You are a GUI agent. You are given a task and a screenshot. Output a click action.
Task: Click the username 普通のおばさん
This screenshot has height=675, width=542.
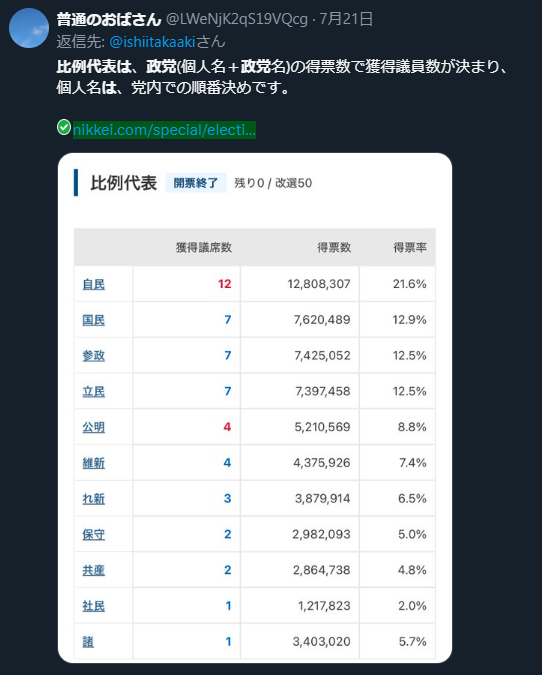(x=109, y=19)
